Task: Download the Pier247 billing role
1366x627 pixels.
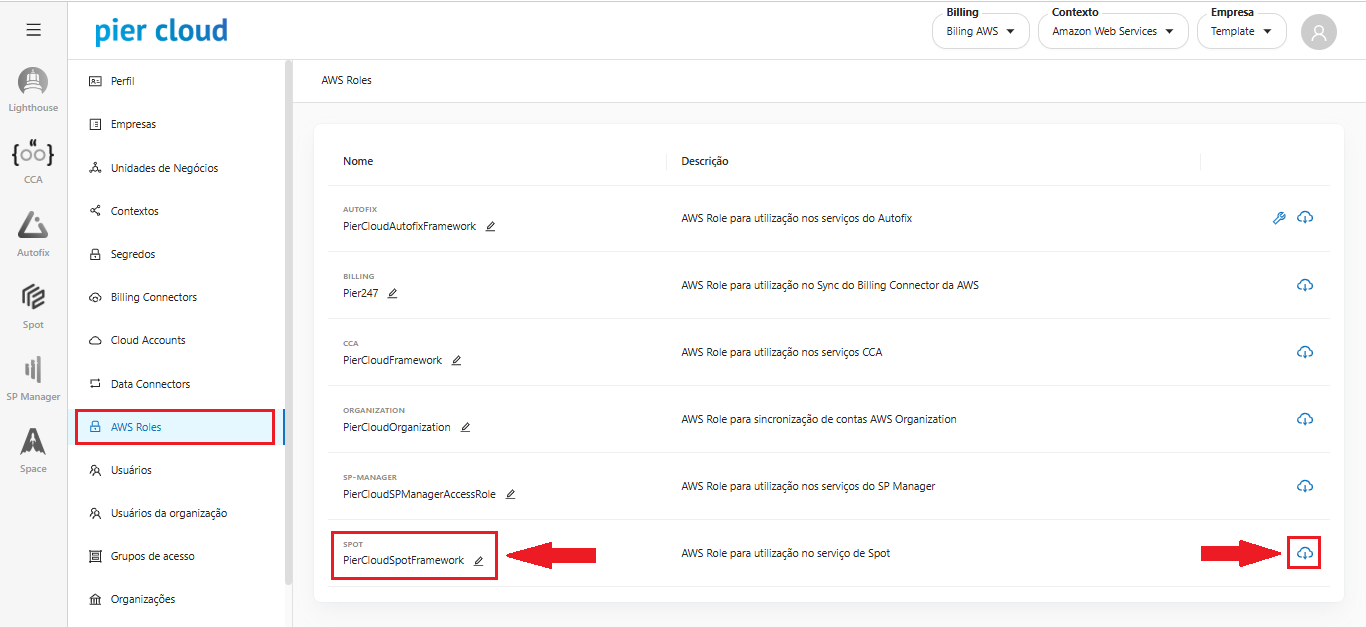Action: tap(1304, 285)
